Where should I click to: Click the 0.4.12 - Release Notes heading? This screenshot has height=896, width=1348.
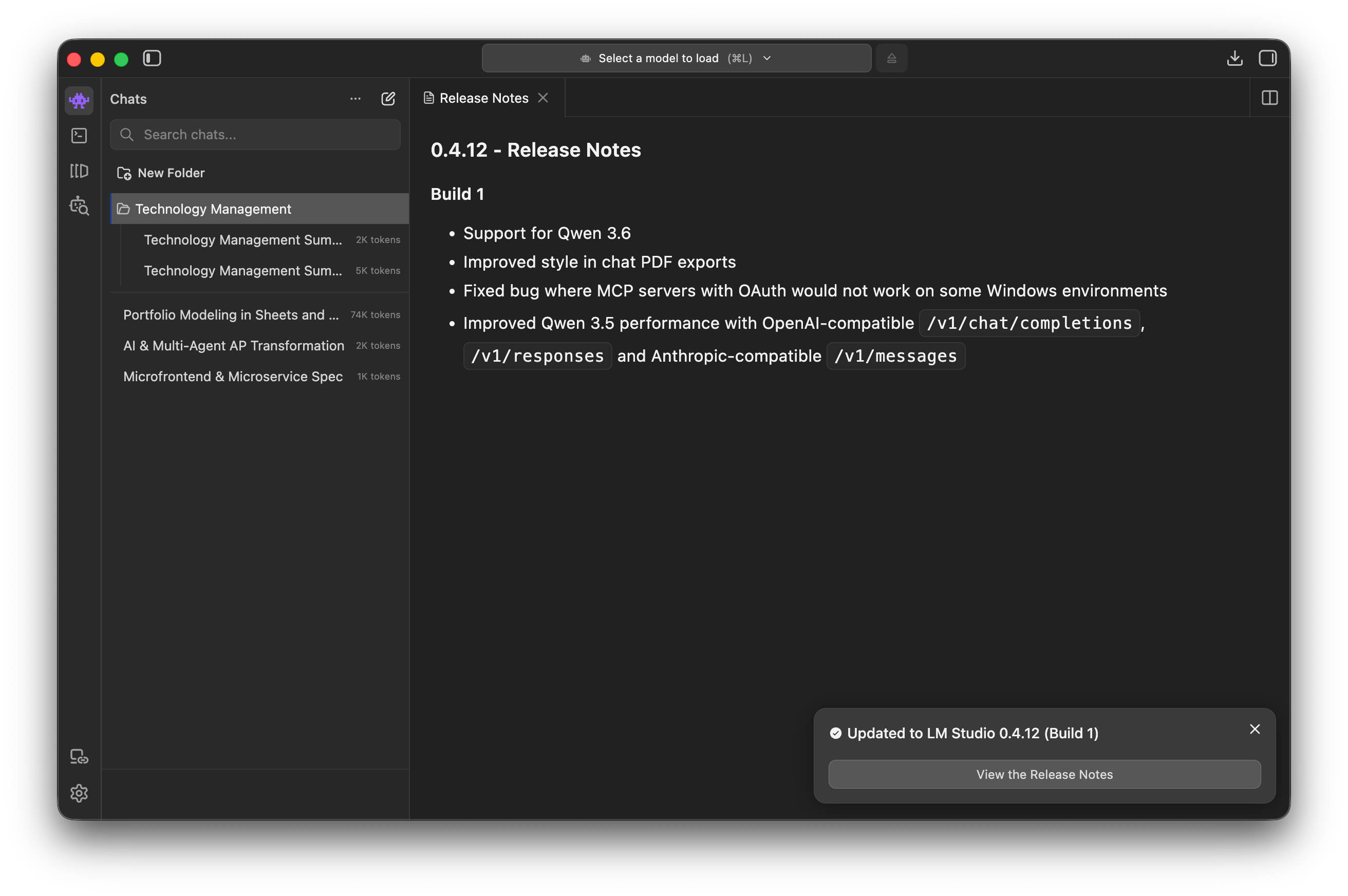(x=535, y=150)
